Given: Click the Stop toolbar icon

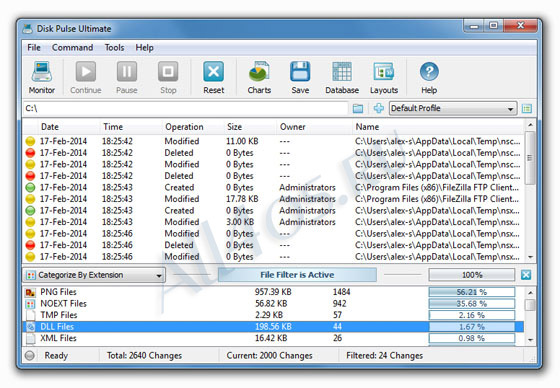Looking at the screenshot, I should point(168,72).
